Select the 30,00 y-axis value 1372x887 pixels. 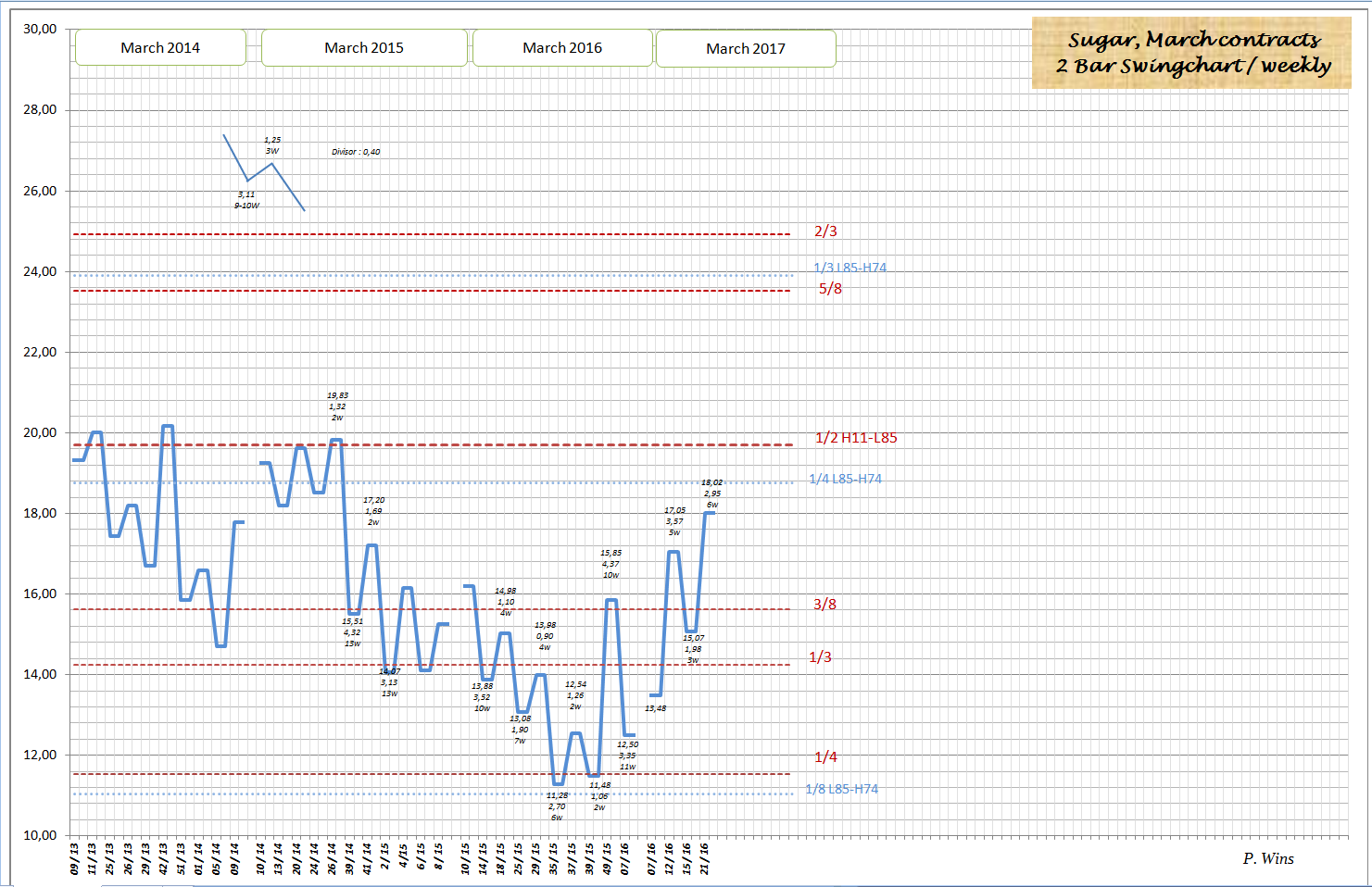40,29
